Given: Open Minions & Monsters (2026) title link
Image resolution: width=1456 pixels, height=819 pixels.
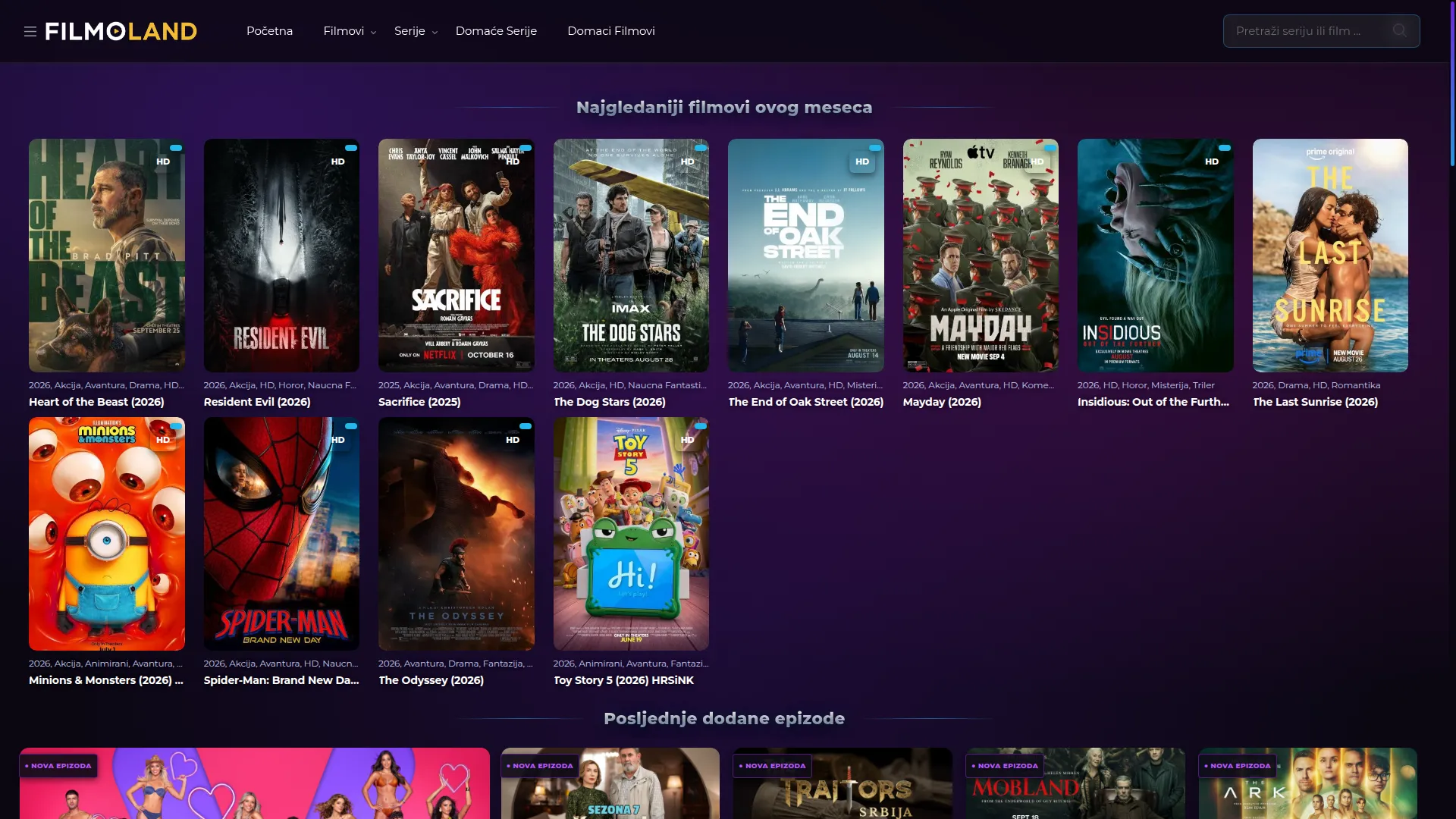Looking at the screenshot, I should click(x=106, y=680).
